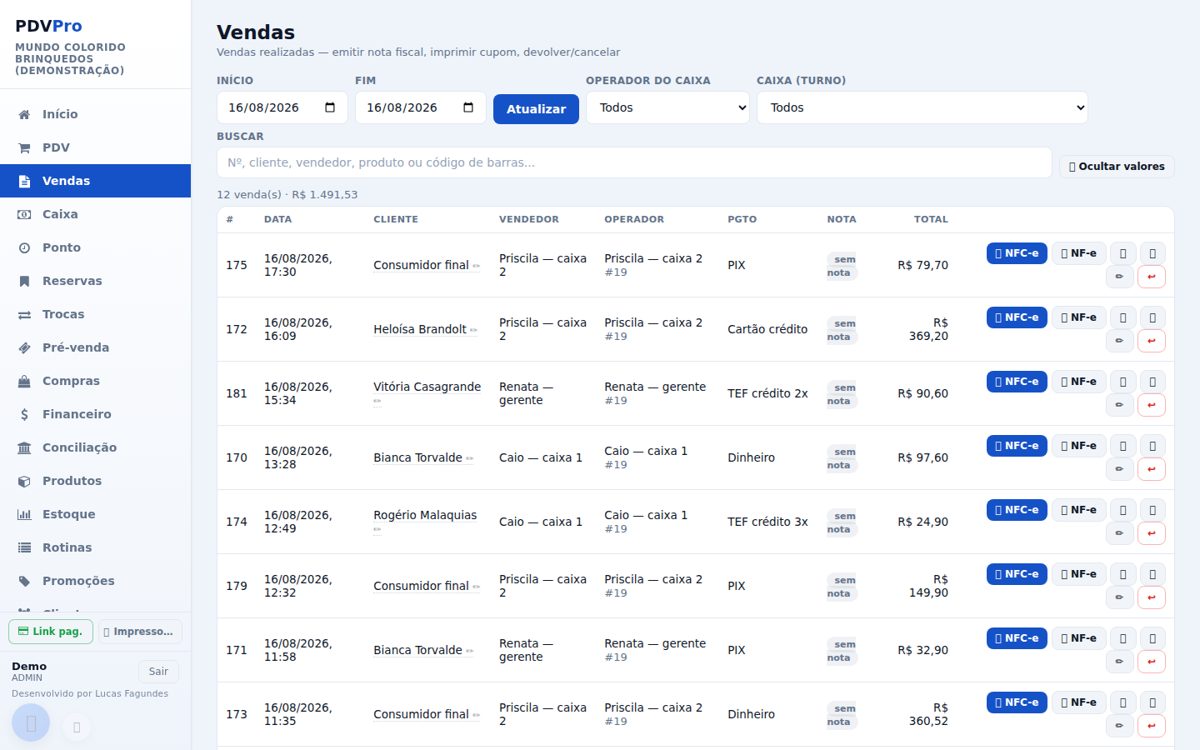Cancel sale 172 via the red arrow icon
This screenshot has width=1200, height=750.
coord(1152,341)
